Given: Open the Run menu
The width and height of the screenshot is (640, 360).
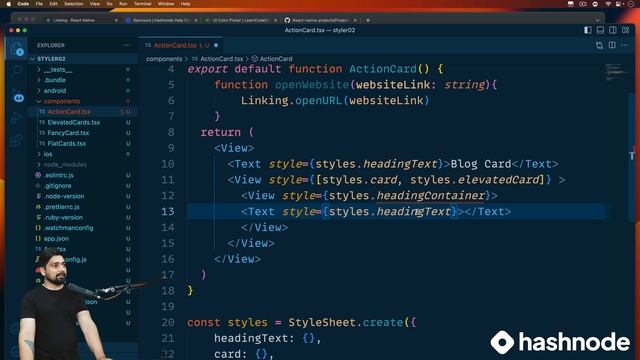Looking at the screenshot, I should pyautogui.click(x=123, y=4).
